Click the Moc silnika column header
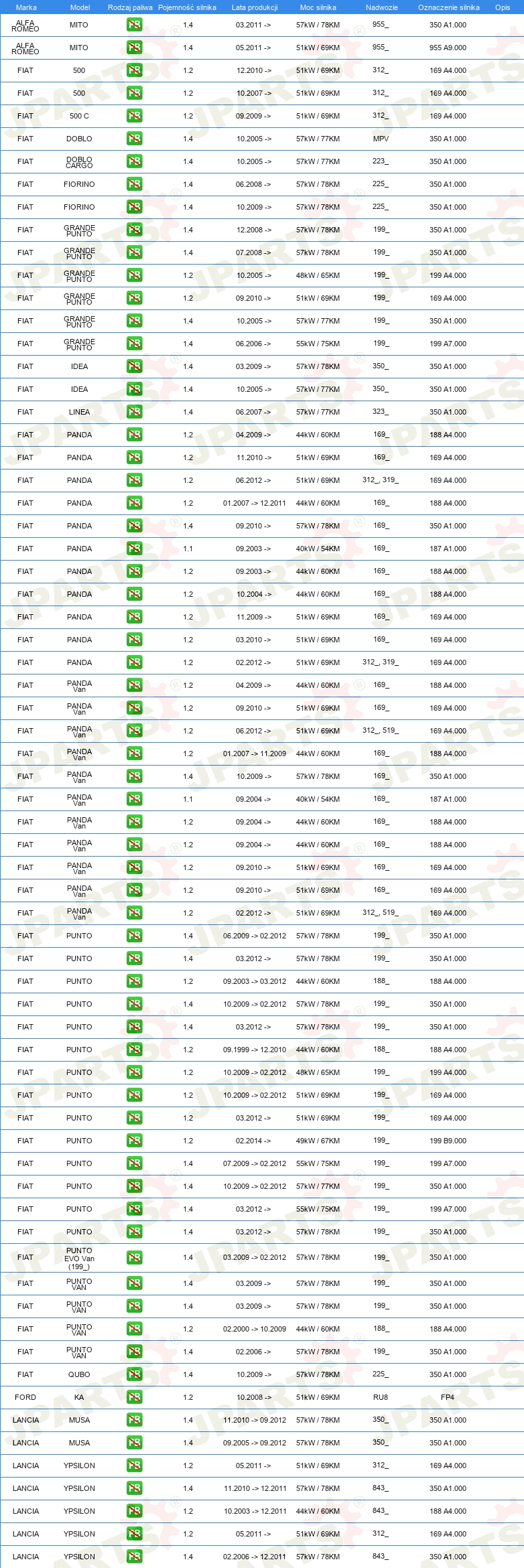The image size is (524, 1568). [318, 7]
